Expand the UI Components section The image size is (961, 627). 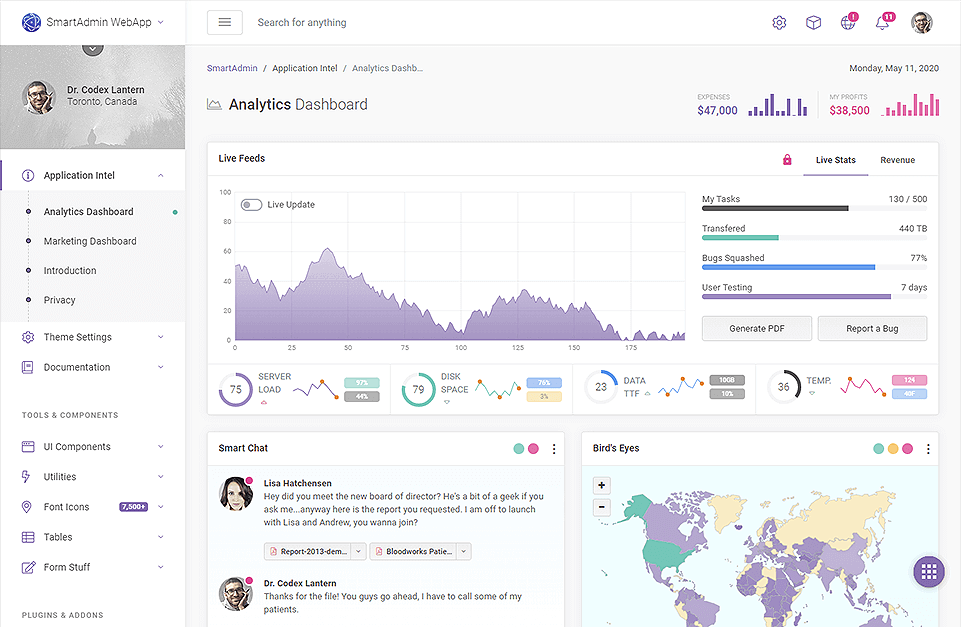(x=92, y=447)
